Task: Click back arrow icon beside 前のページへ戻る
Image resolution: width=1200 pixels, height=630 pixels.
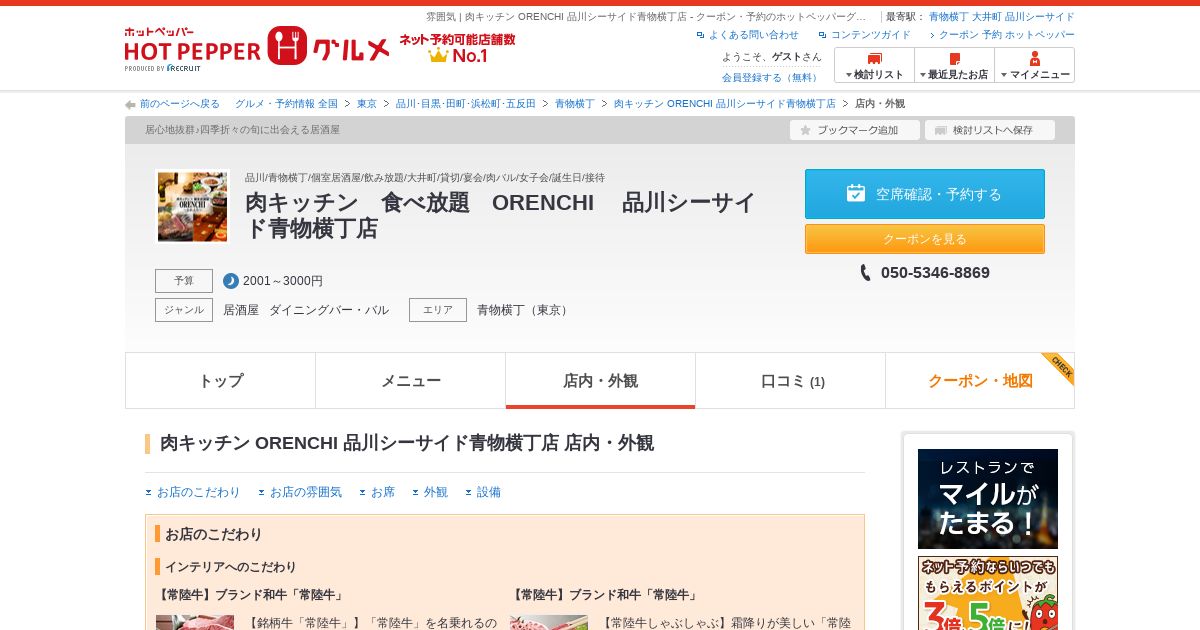Action: [130, 104]
